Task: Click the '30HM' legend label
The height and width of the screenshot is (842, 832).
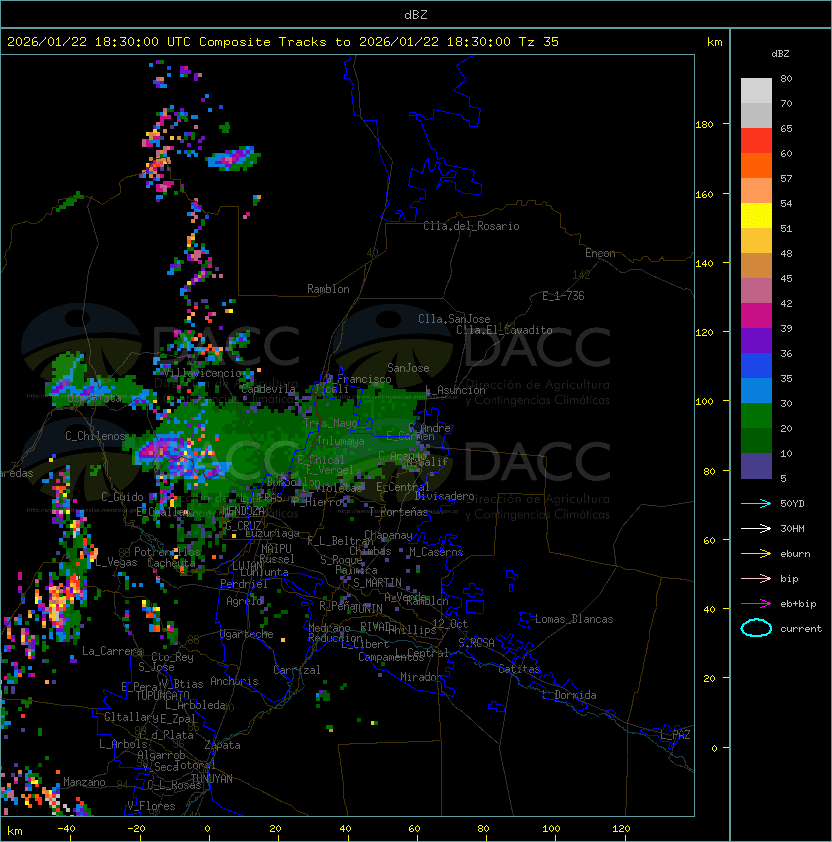Action: (792, 528)
